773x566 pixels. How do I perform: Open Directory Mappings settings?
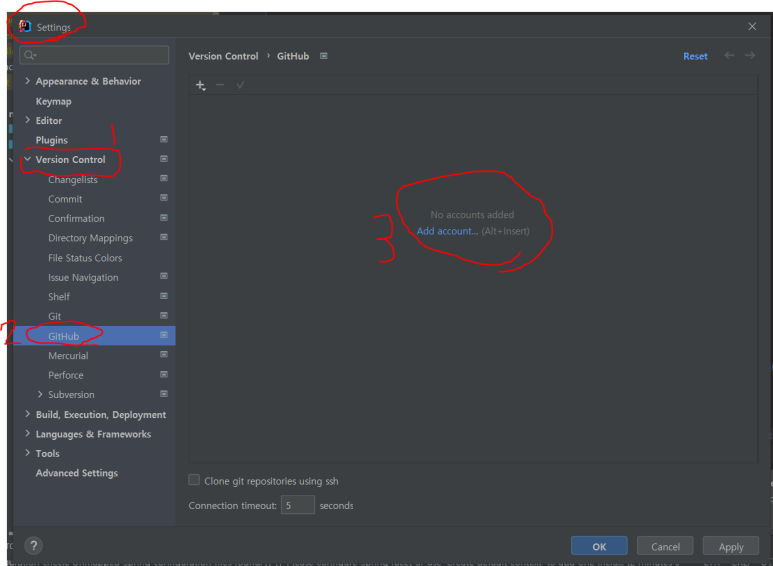(x=90, y=238)
